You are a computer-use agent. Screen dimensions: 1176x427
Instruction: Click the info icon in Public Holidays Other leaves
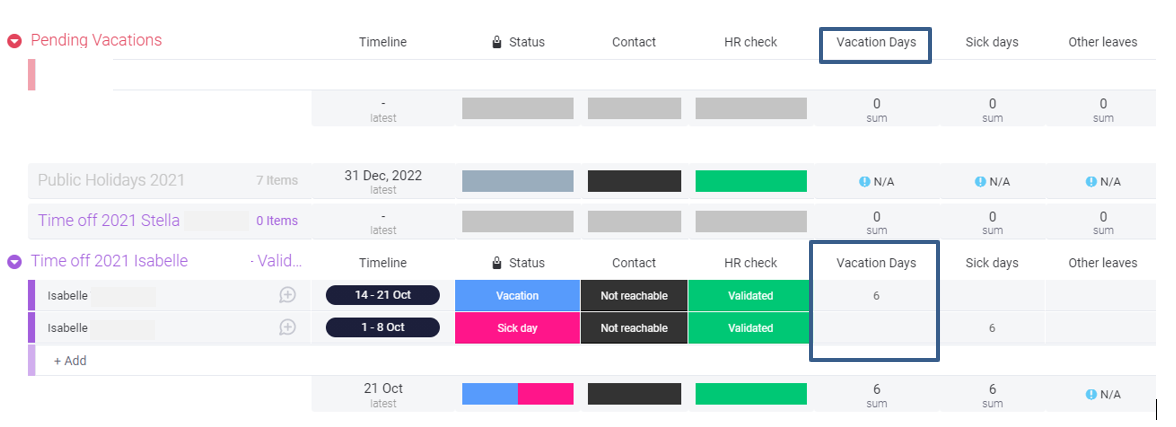pos(1092,182)
